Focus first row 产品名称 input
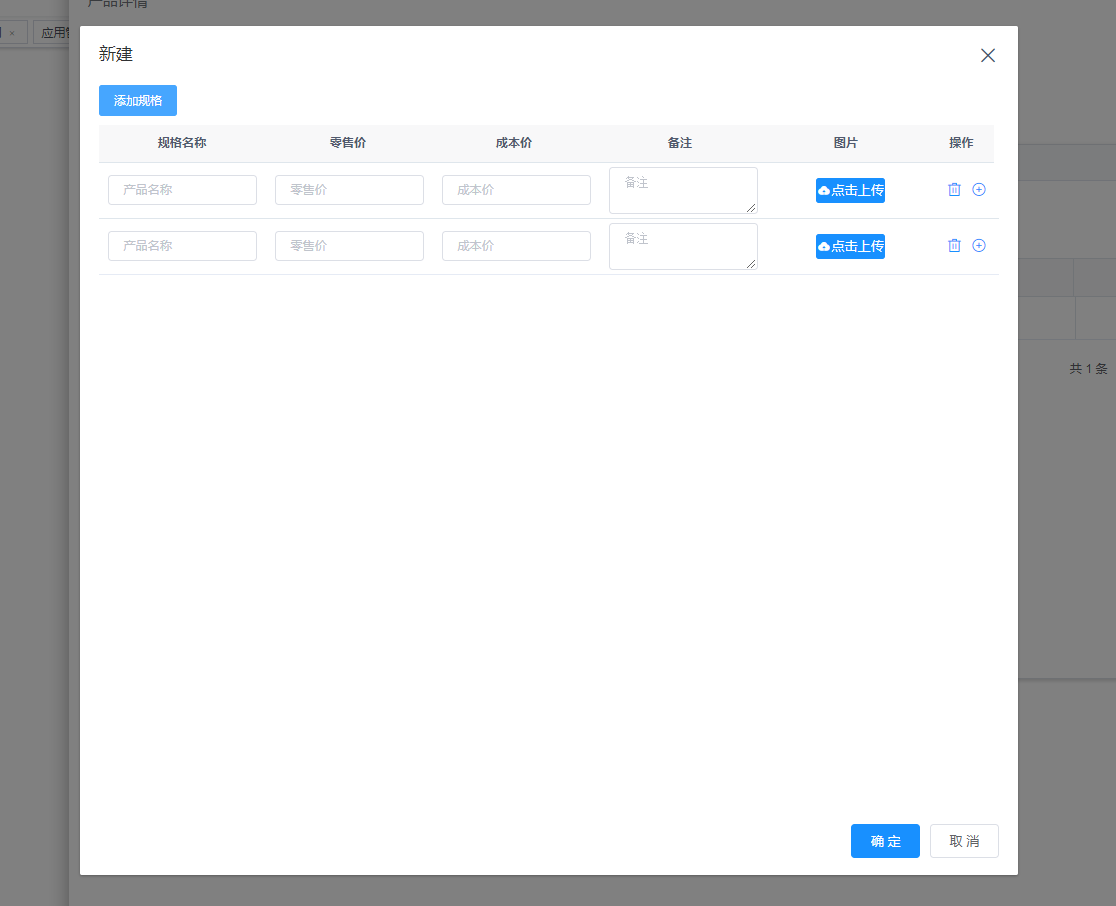Screen dimensions: 1116x906 click(x=182, y=190)
